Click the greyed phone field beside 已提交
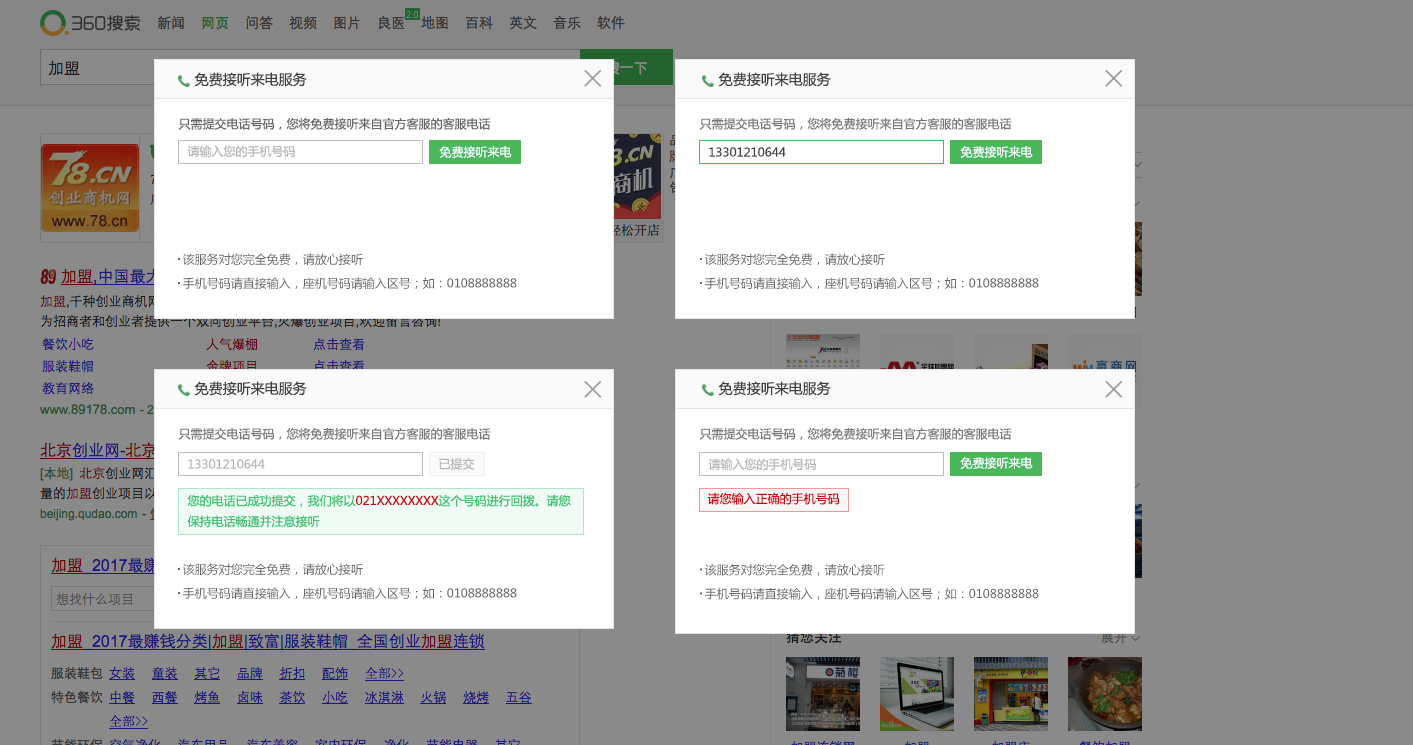Screen dimensions: 1413x745 tap(300, 464)
